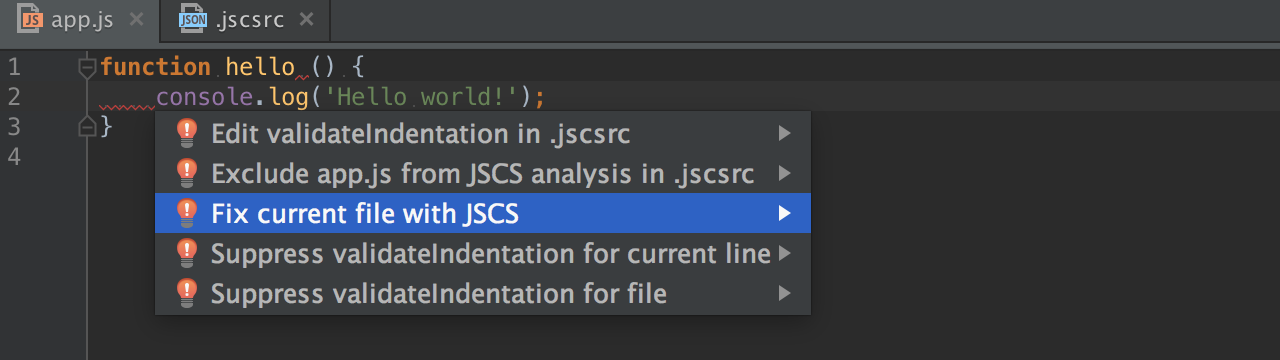Click line number 4 in the gutter
The image size is (1280, 360).
[13, 156]
